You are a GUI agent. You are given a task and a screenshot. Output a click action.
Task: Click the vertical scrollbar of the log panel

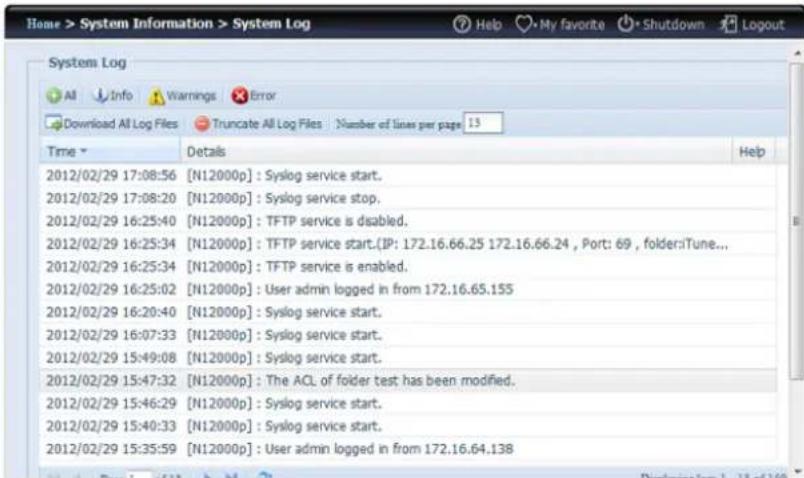[x=796, y=221]
